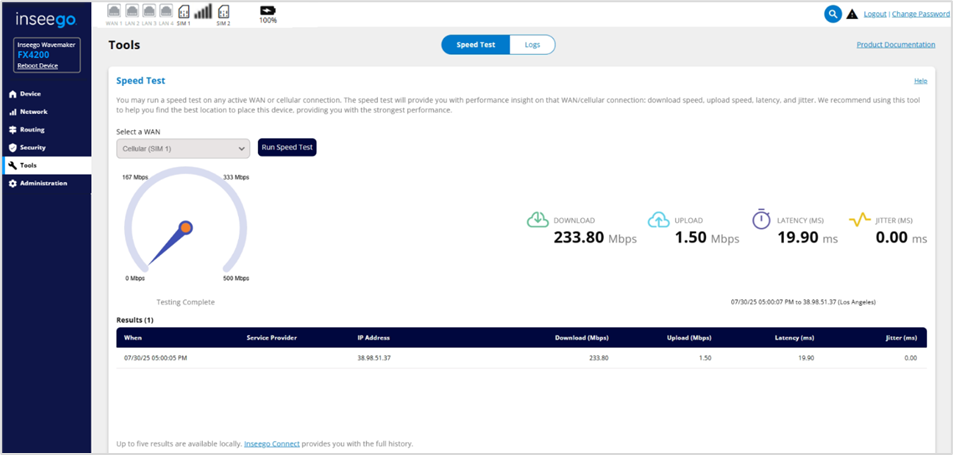The width and height of the screenshot is (953, 455).
Task: Select the Speed Test tab
Action: 475,45
